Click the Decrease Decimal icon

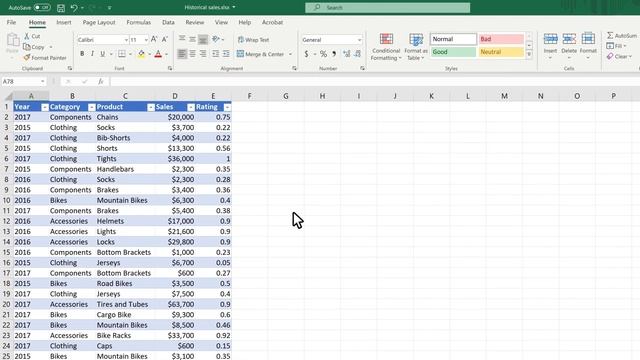coord(358,54)
